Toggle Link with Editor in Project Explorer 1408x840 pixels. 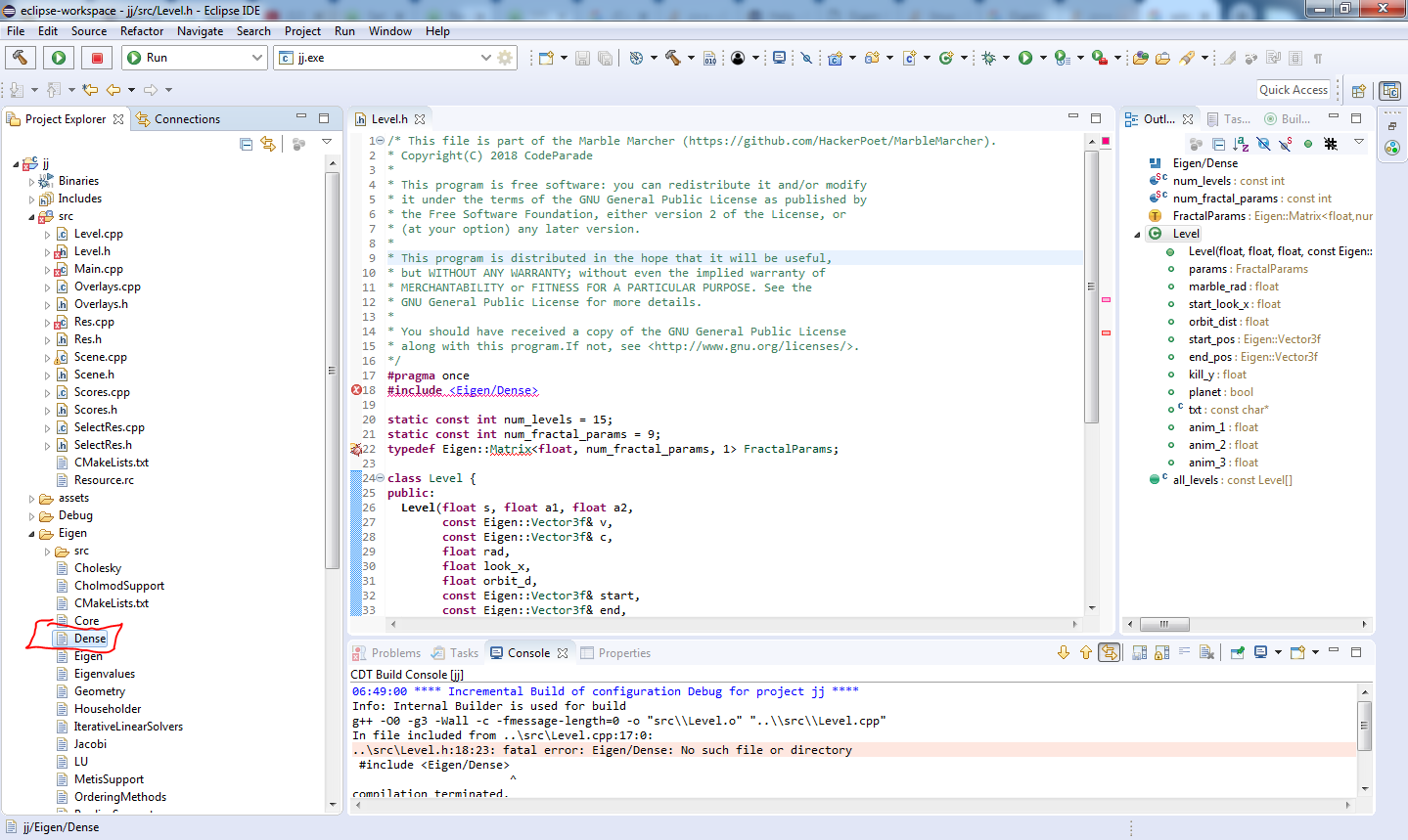pyautogui.click(x=268, y=144)
